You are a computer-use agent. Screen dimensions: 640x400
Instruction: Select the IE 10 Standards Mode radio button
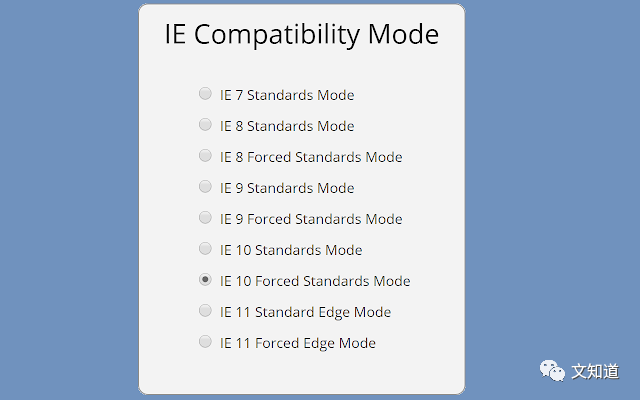[205, 249]
